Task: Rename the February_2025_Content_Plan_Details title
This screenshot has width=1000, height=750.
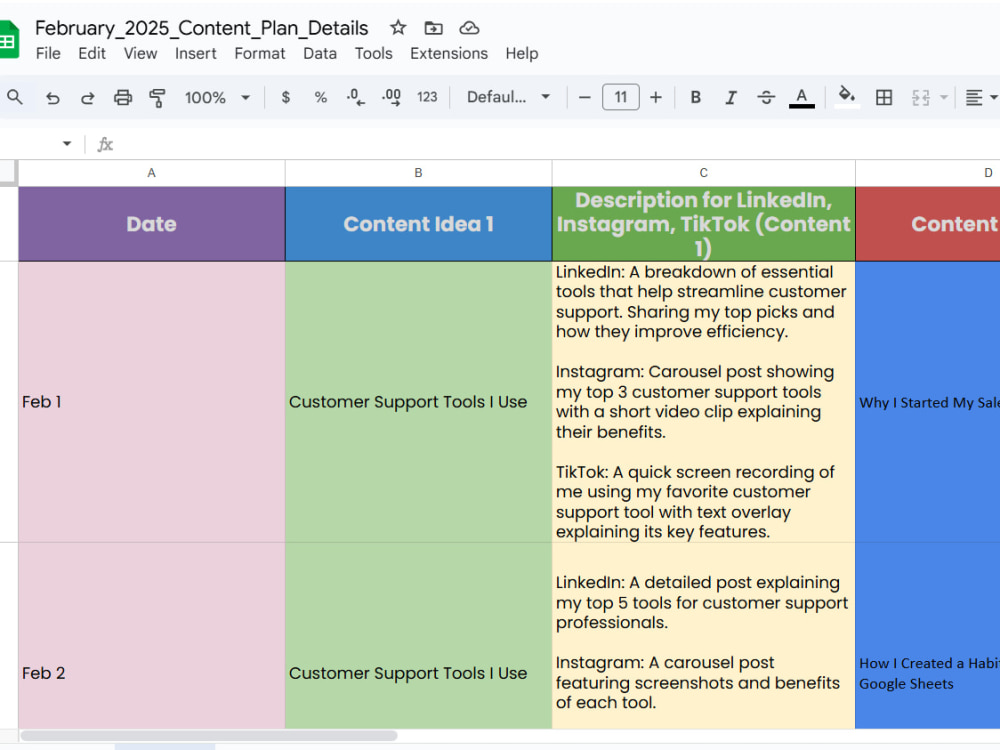Action: [x=202, y=28]
